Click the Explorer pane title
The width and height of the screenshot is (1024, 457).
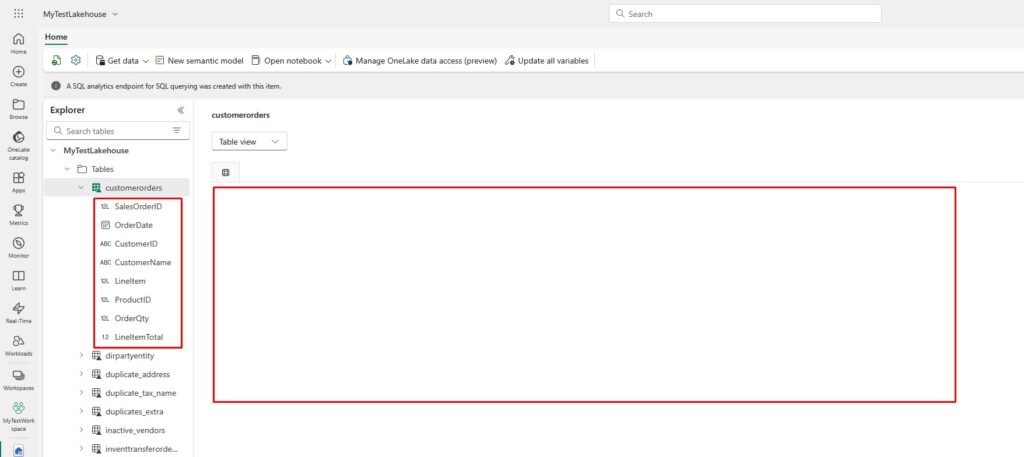click(x=67, y=110)
